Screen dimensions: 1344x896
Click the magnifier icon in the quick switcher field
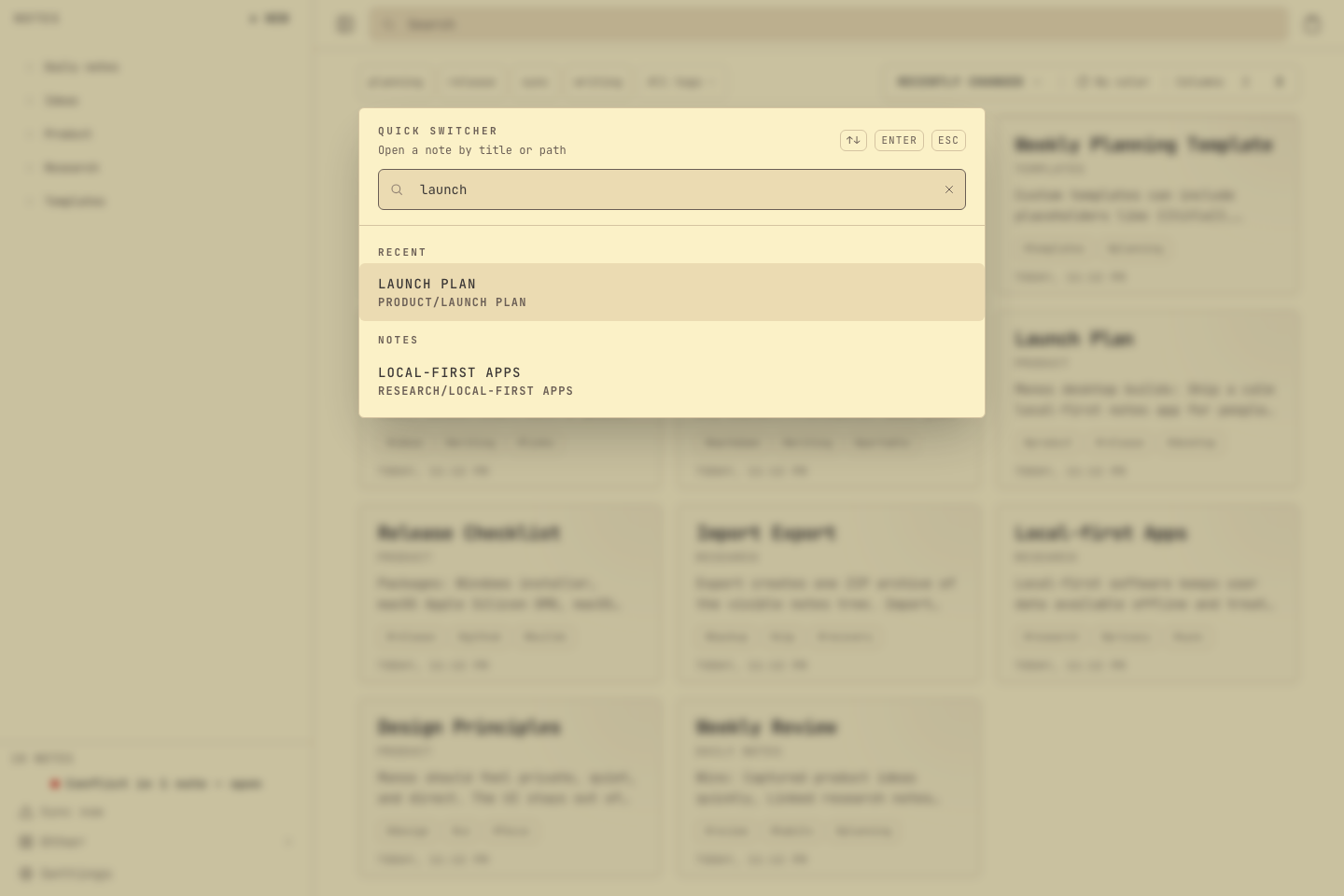click(397, 189)
